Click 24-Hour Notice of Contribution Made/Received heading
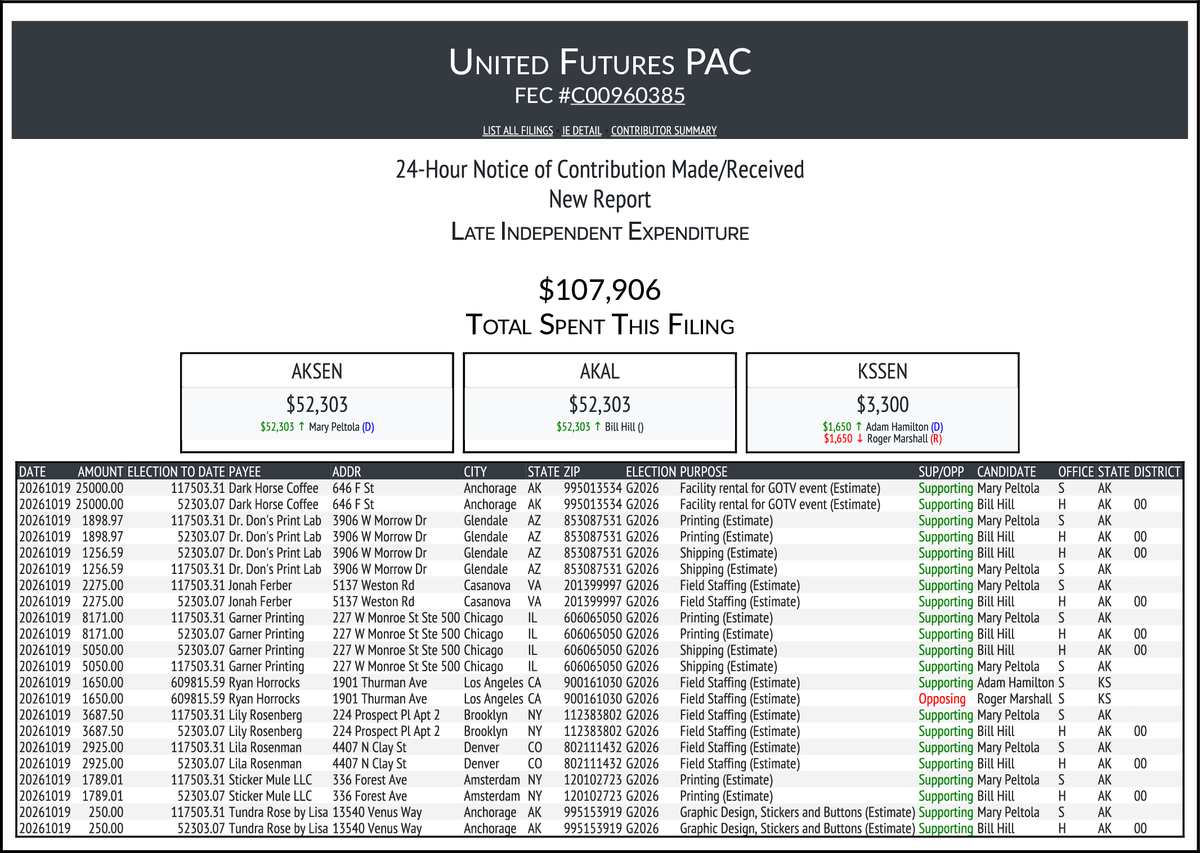The height and width of the screenshot is (853, 1200). 600,170
